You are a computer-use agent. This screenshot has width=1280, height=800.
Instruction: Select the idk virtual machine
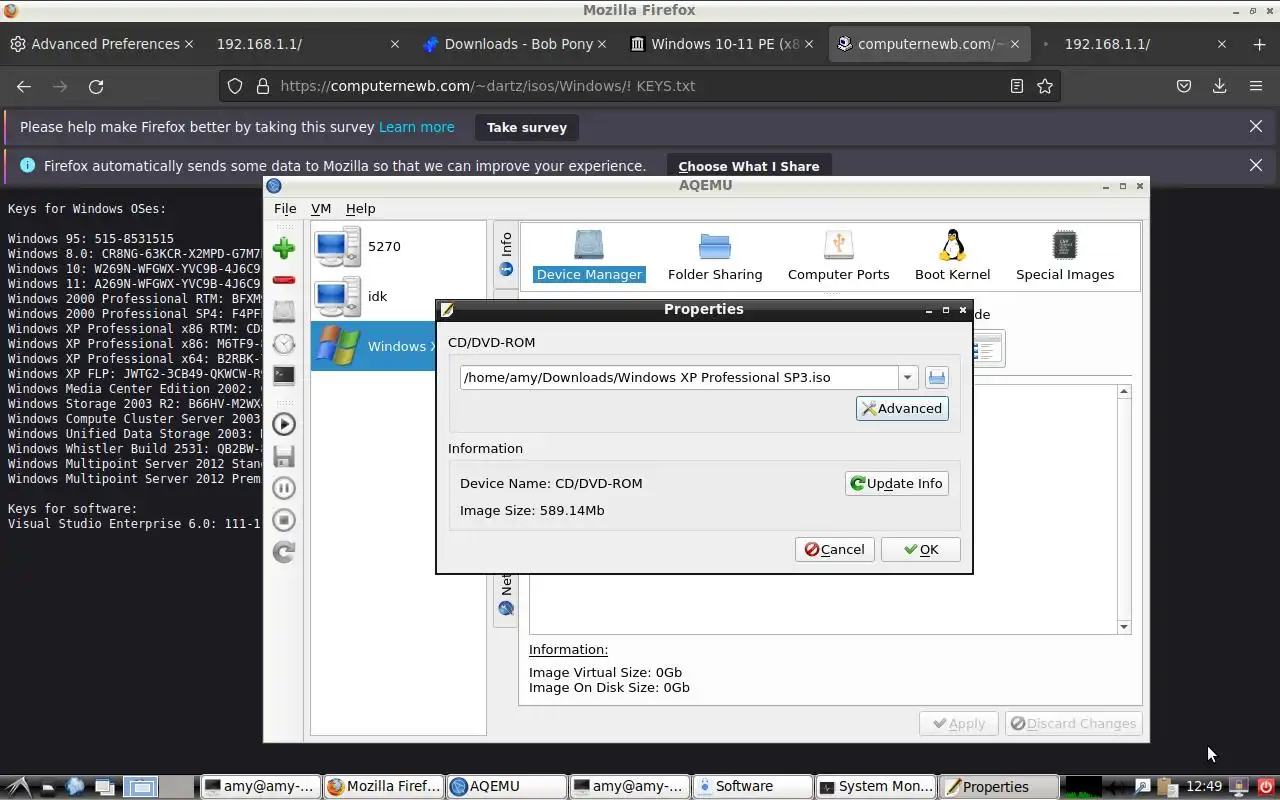click(398, 296)
